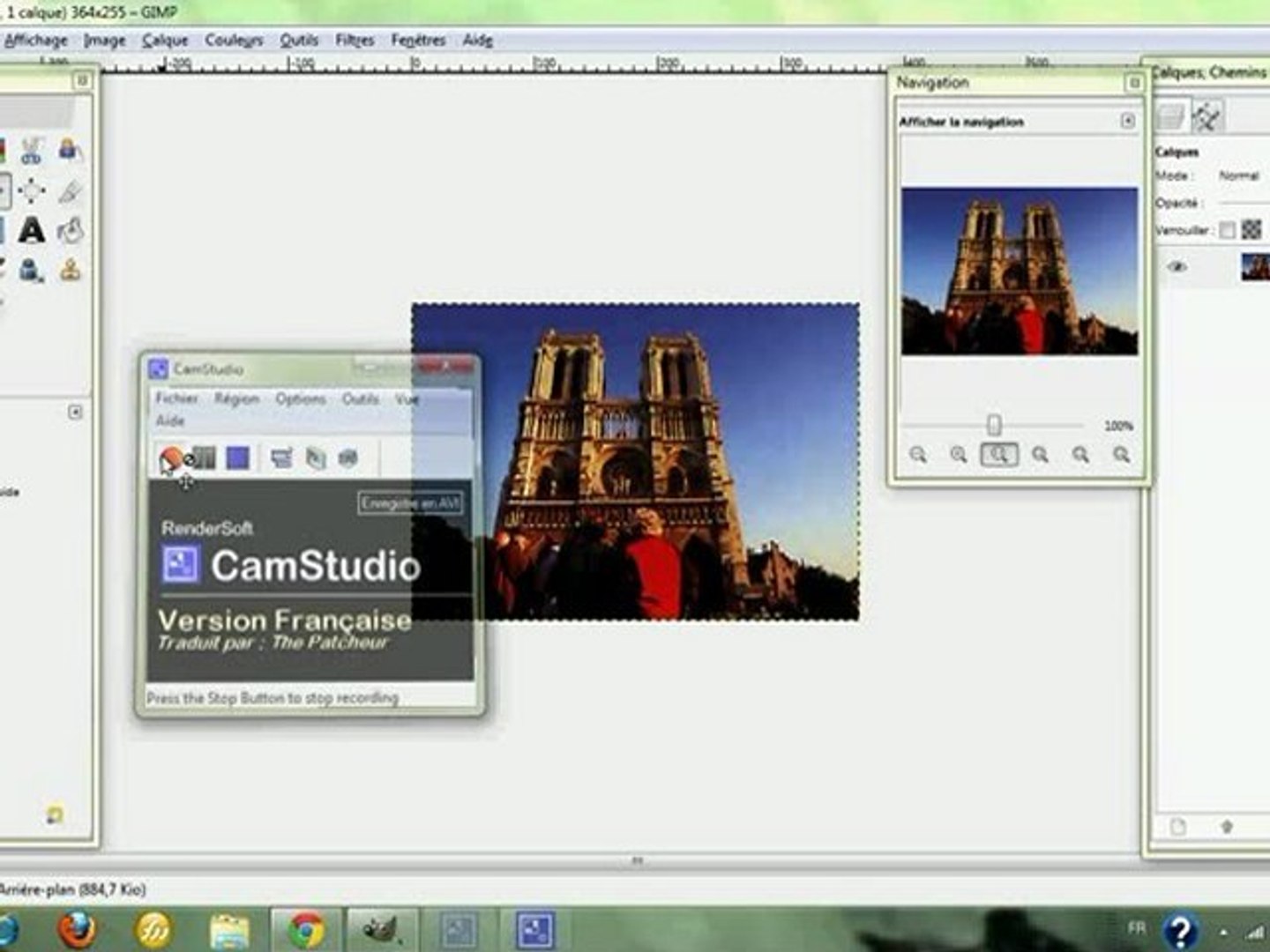This screenshot has height=952, width=1270.
Task: Switch to the Paths (Chemins) tab icon
Action: 1207,116
